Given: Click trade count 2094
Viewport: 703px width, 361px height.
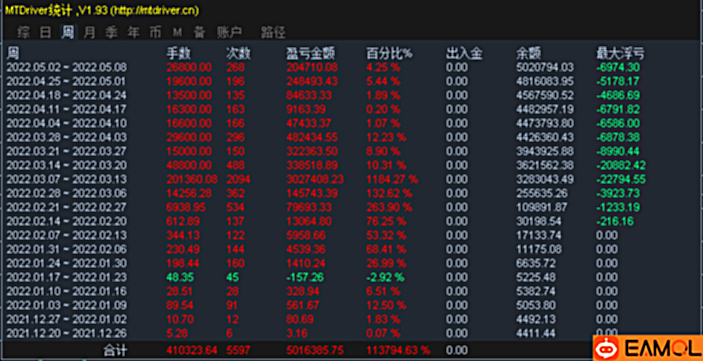Looking at the screenshot, I should 238,179.
